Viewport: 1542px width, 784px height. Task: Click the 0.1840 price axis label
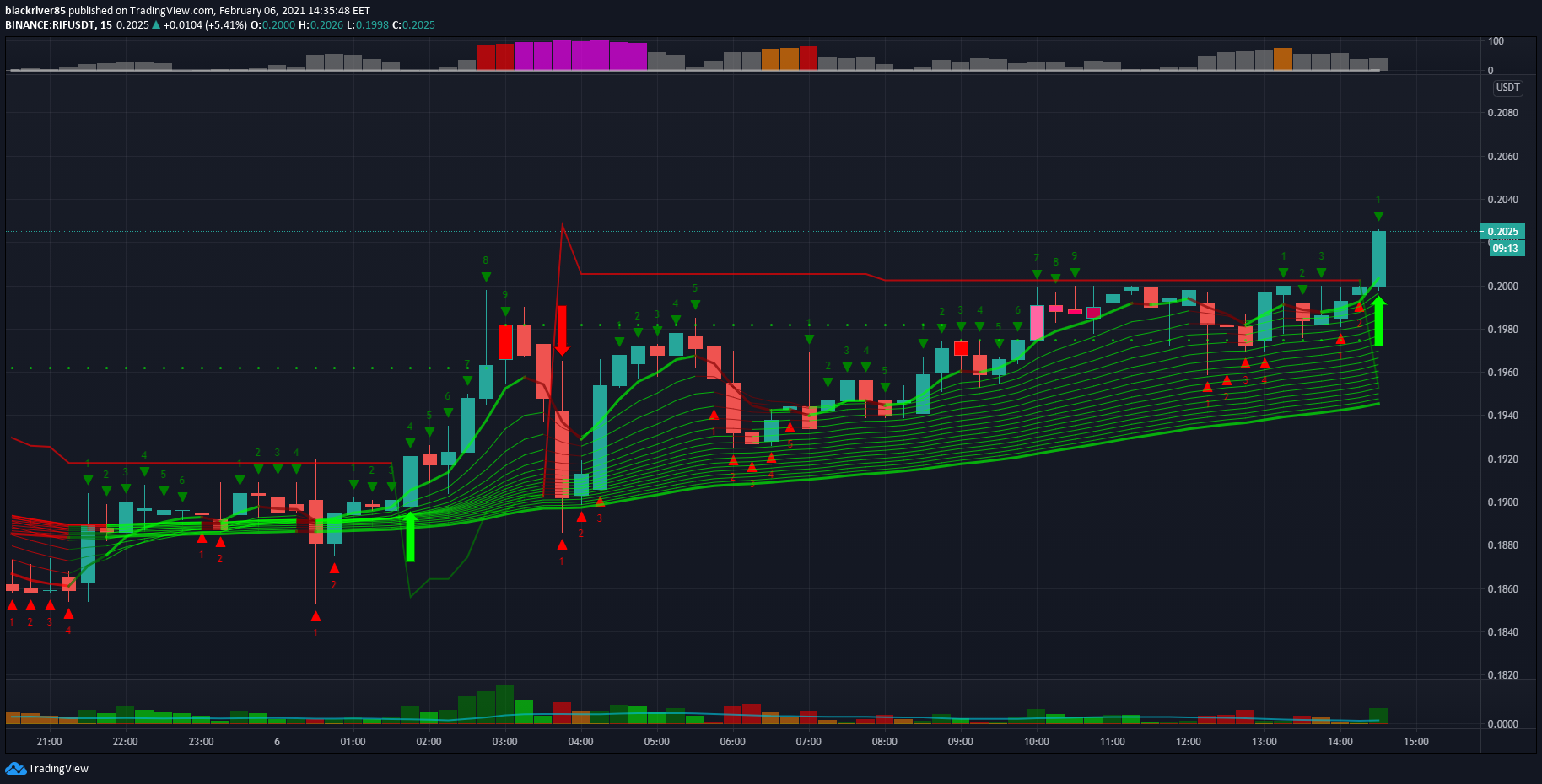1502,632
